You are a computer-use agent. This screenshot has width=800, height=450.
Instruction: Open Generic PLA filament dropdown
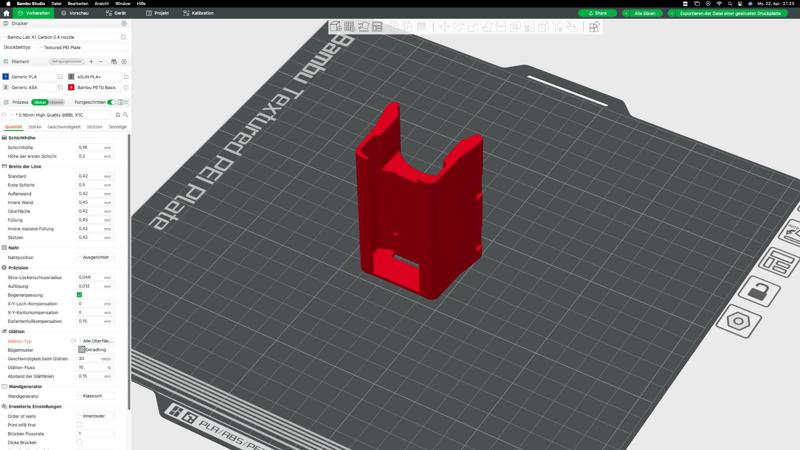click(x=33, y=77)
